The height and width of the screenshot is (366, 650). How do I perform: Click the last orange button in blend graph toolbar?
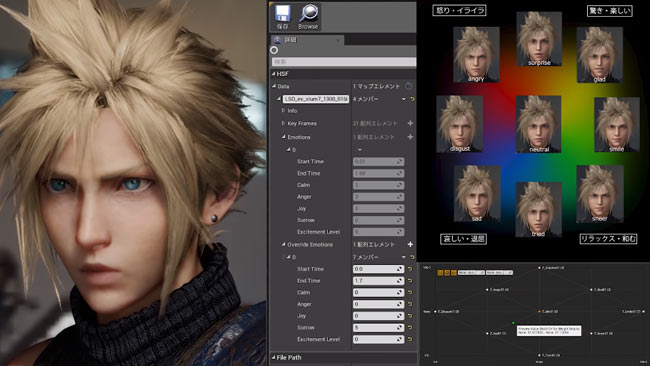[x=454, y=272]
